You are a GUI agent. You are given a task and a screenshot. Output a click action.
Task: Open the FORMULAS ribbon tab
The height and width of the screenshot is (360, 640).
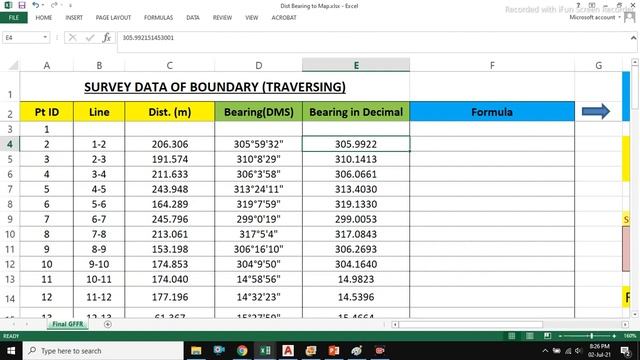pos(158,18)
